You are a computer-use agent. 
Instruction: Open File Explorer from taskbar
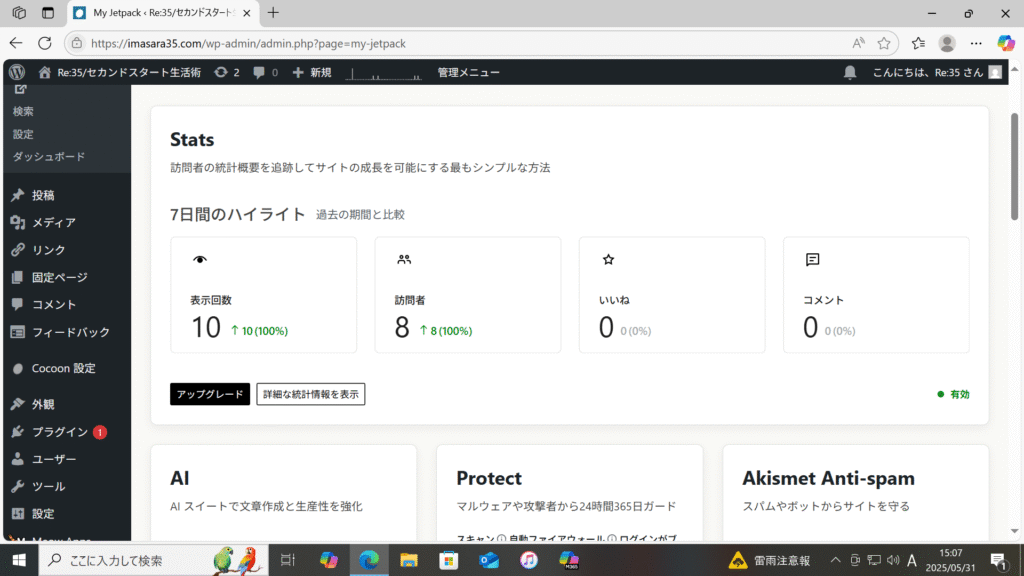409,560
